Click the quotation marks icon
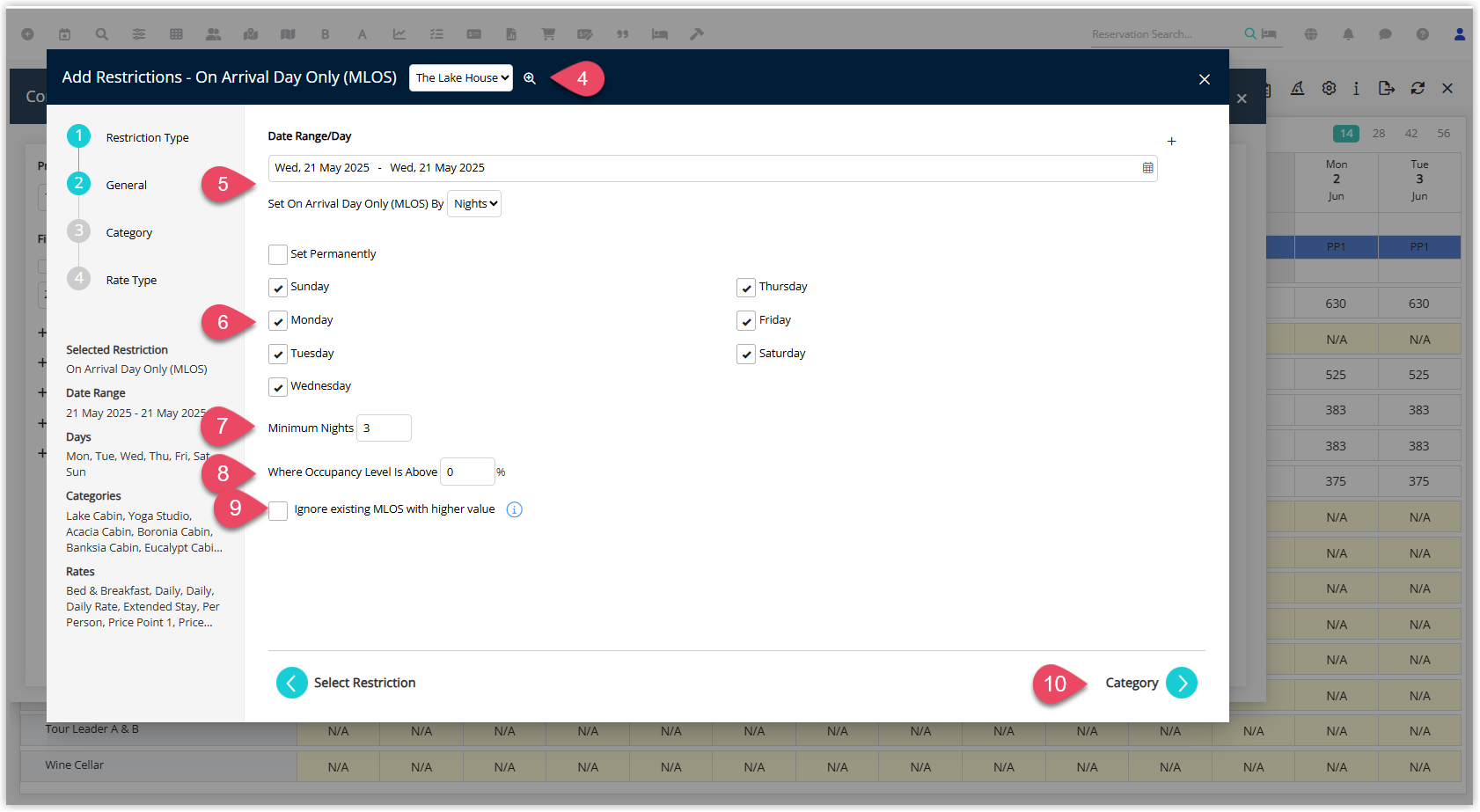 tap(623, 34)
